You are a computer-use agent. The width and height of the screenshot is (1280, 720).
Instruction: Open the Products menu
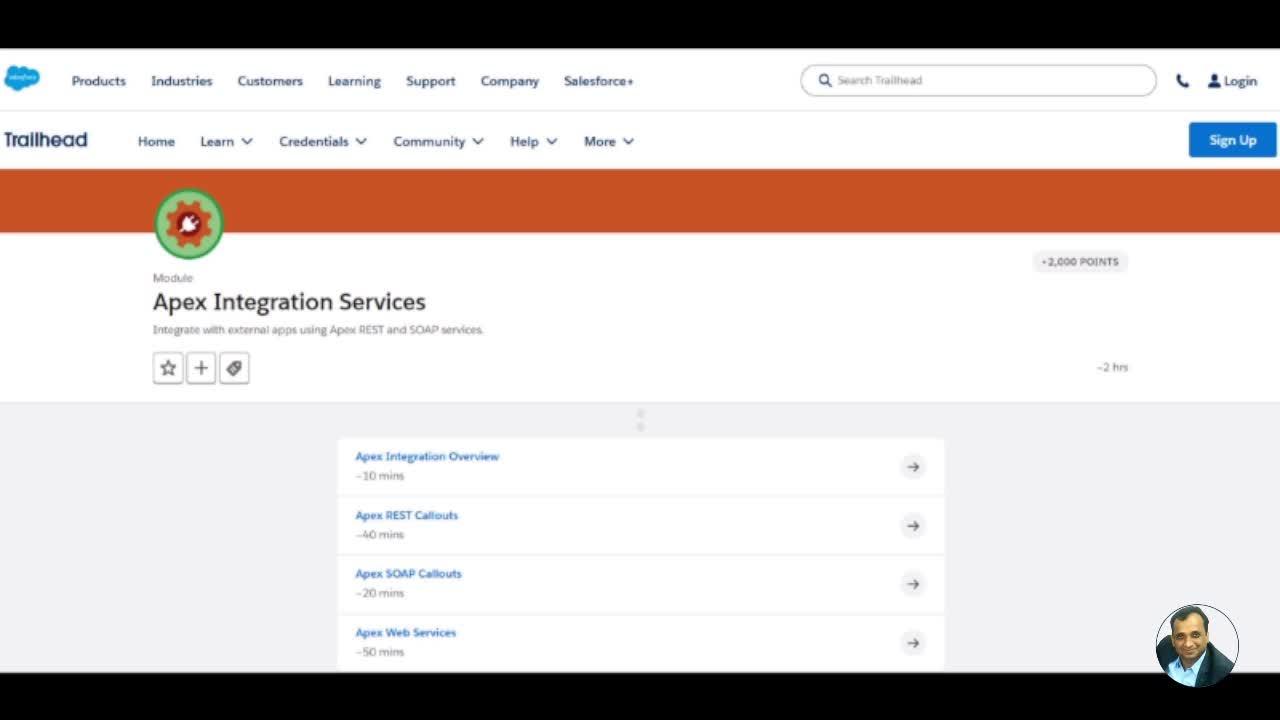coord(99,81)
